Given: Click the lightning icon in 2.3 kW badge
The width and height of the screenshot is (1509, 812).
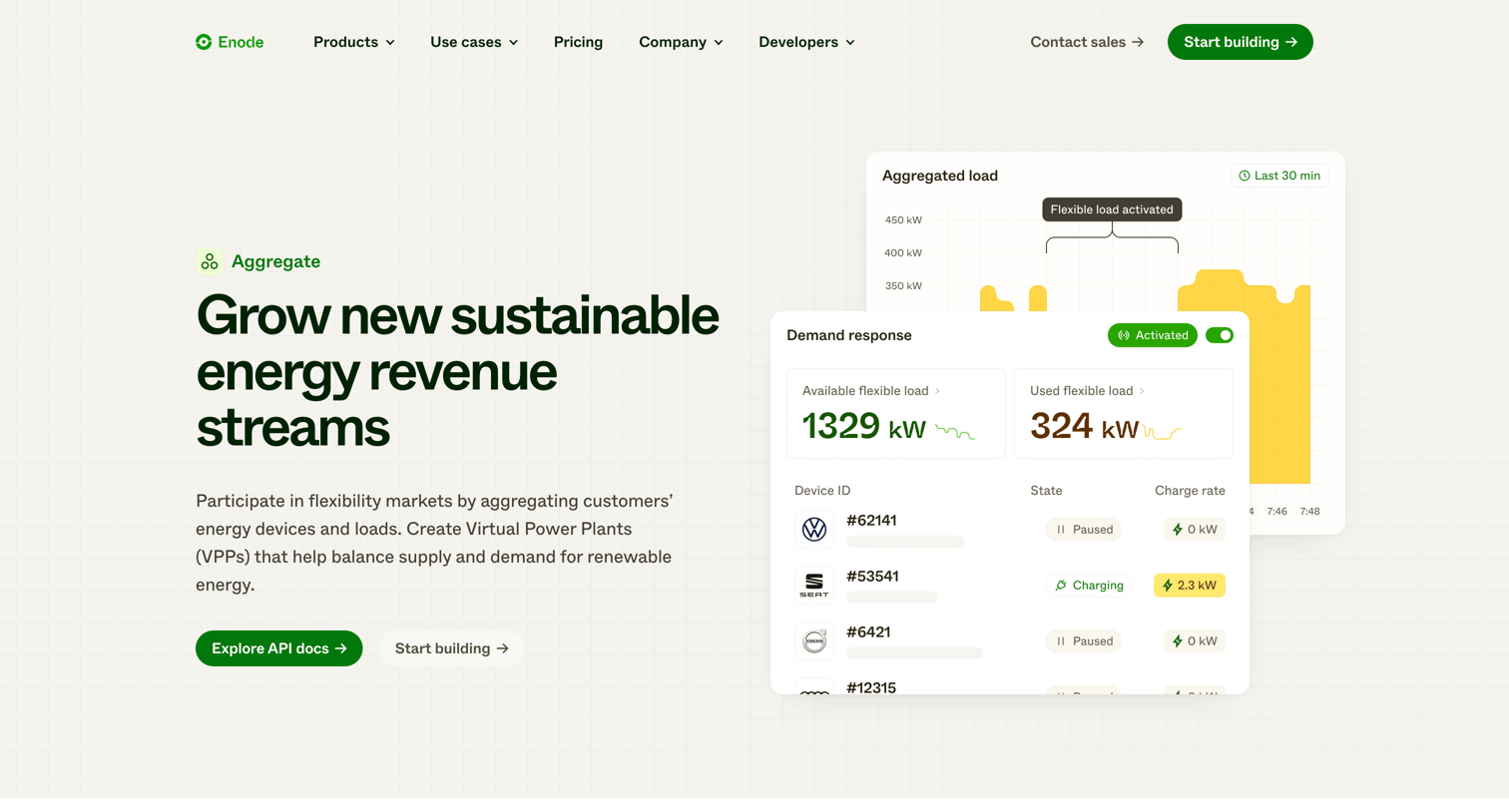Looking at the screenshot, I should tap(1168, 586).
